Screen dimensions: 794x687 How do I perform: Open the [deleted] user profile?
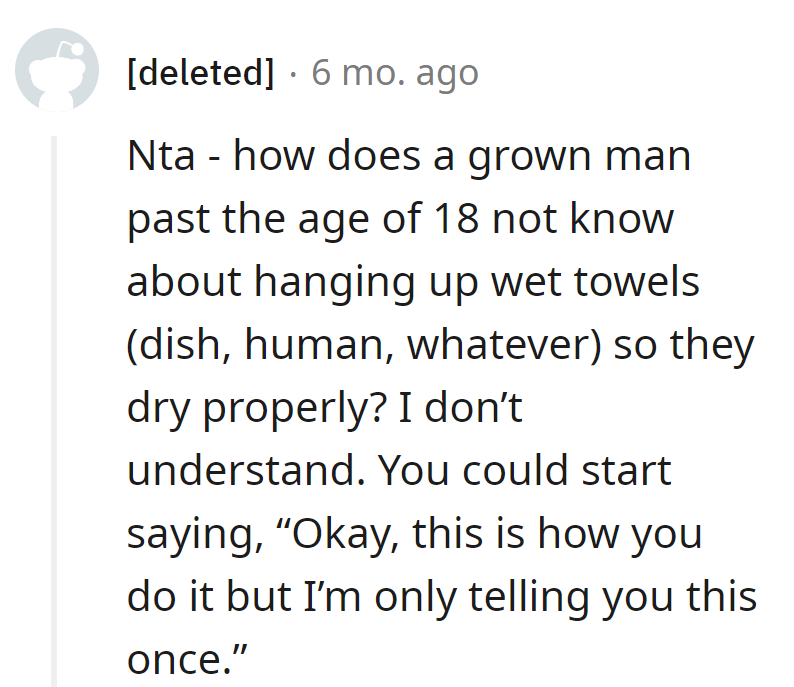201,73
